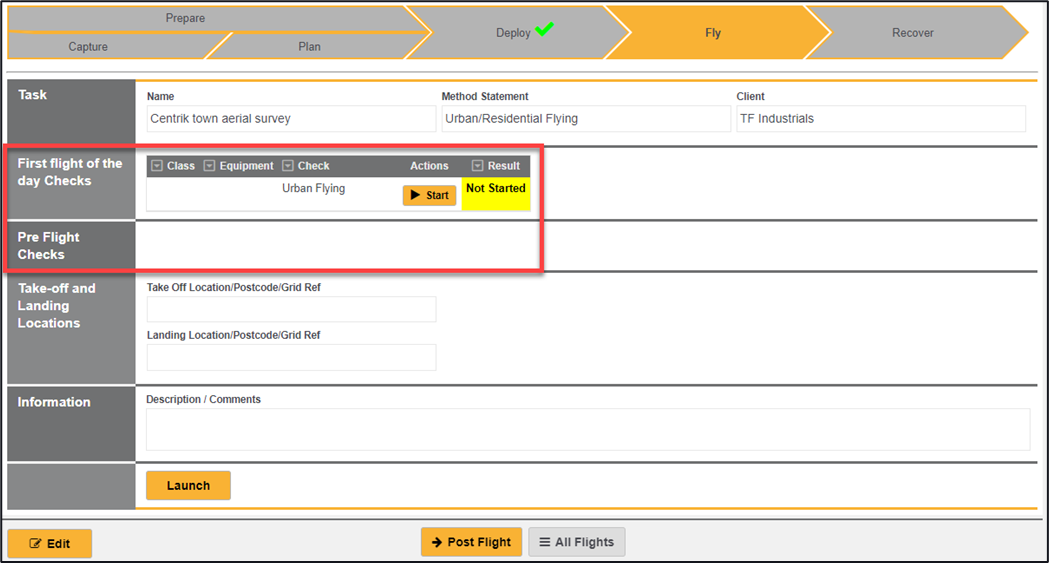
Task: Focus the Landing Location input field
Action: [291, 357]
